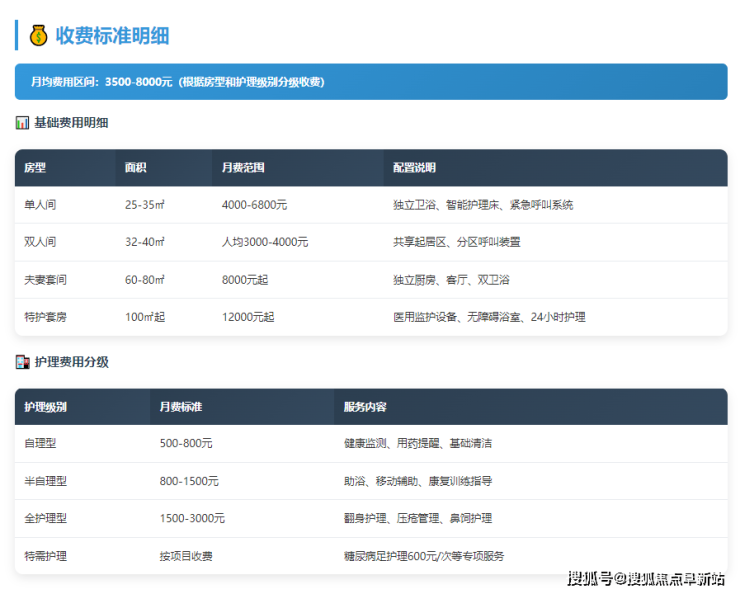Select the 月费范围 column header

(x=243, y=168)
